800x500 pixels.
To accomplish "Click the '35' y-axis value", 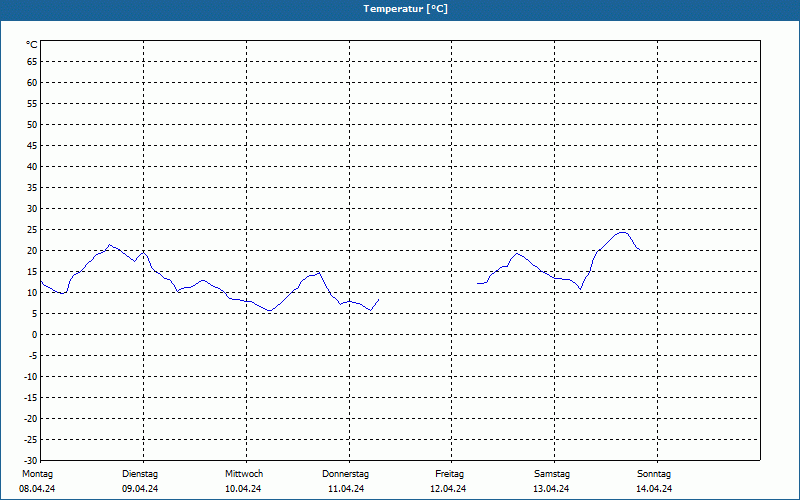I will 32,188.
